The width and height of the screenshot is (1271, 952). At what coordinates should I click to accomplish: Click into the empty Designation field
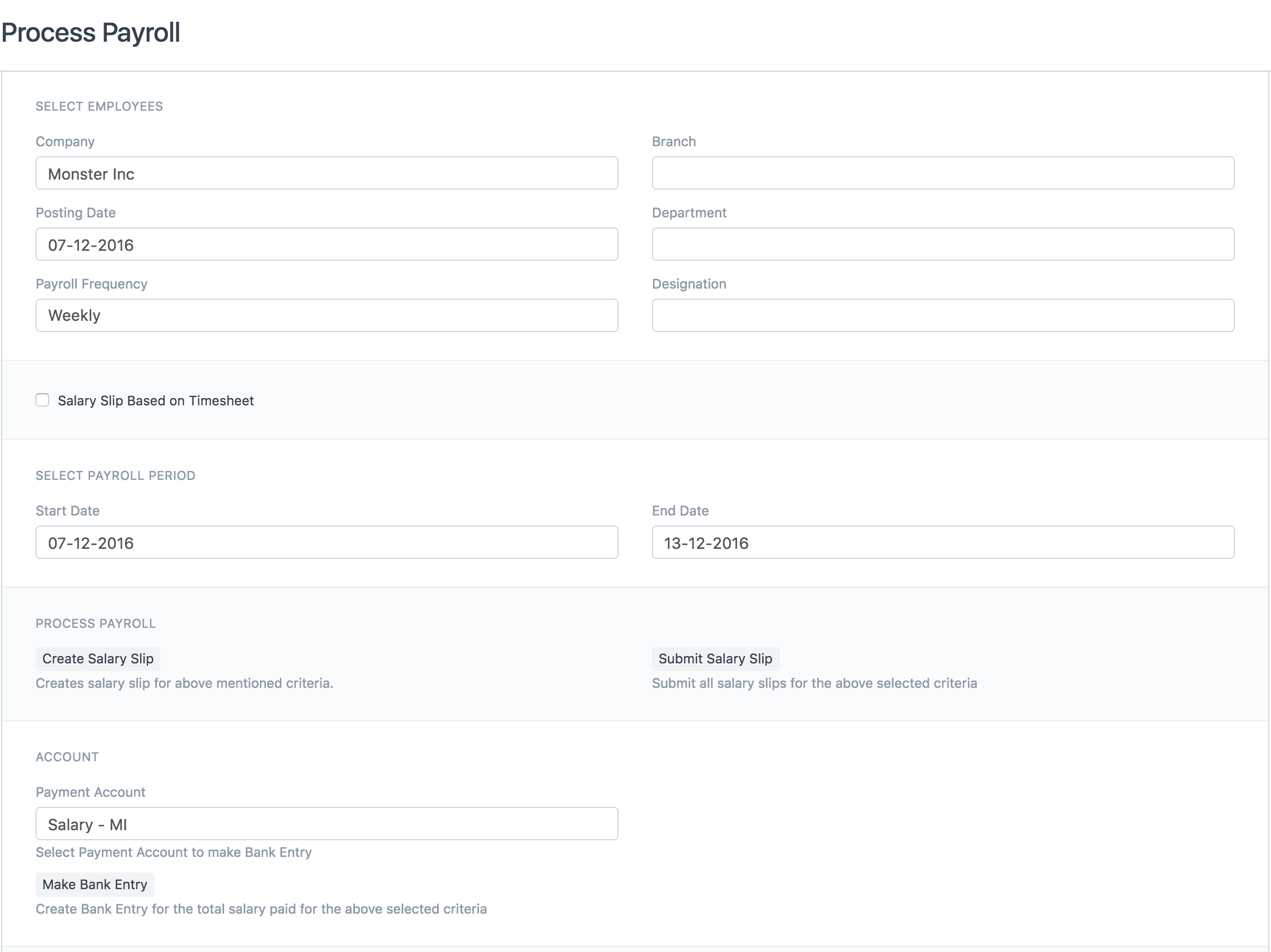pyautogui.click(x=942, y=315)
